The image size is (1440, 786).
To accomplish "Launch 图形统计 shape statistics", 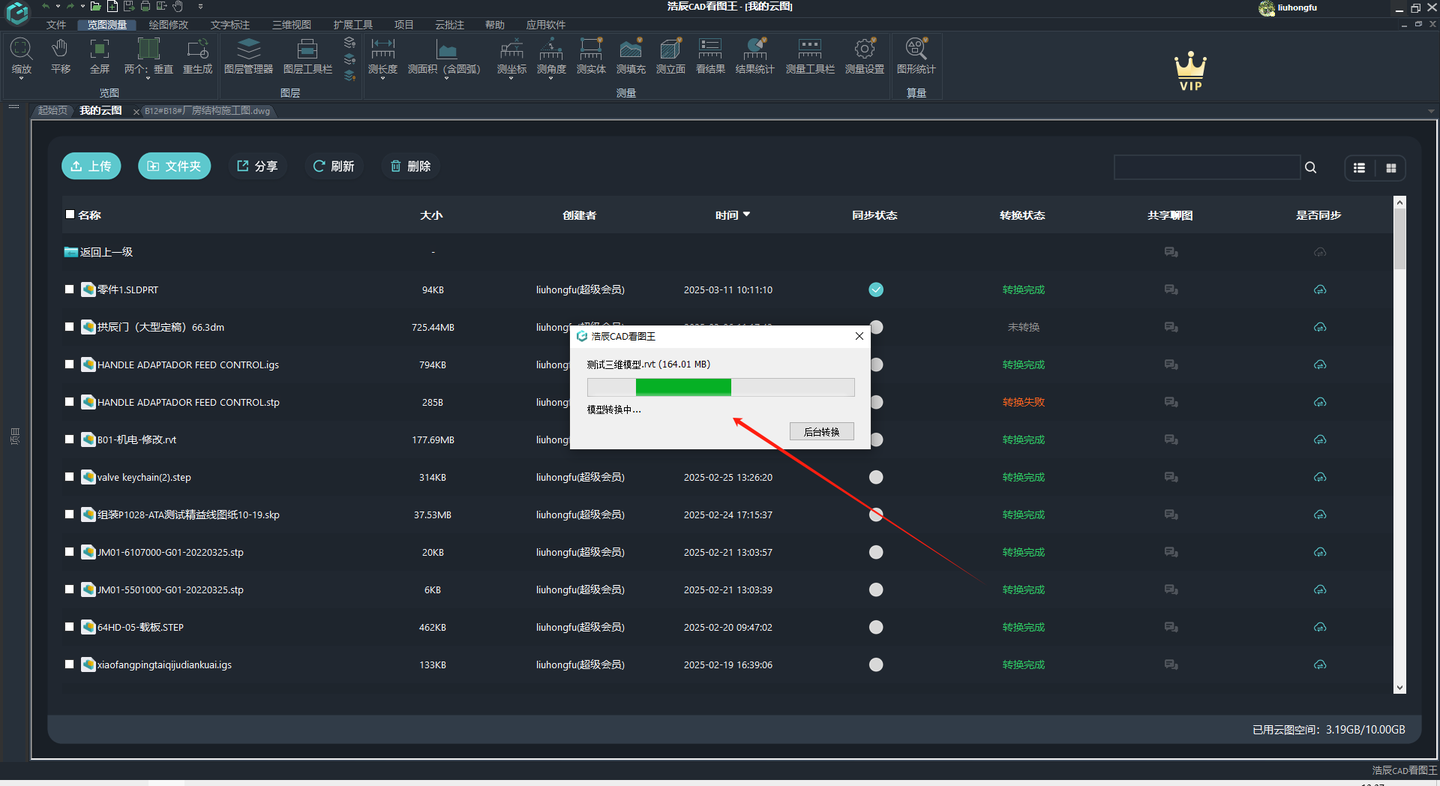I will pos(916,55).
